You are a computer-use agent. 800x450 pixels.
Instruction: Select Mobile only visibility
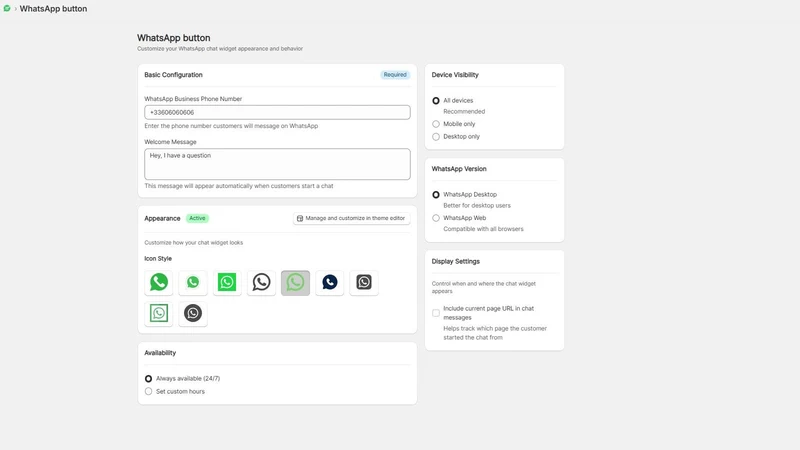pyautogui.click(x=436, y=124)
